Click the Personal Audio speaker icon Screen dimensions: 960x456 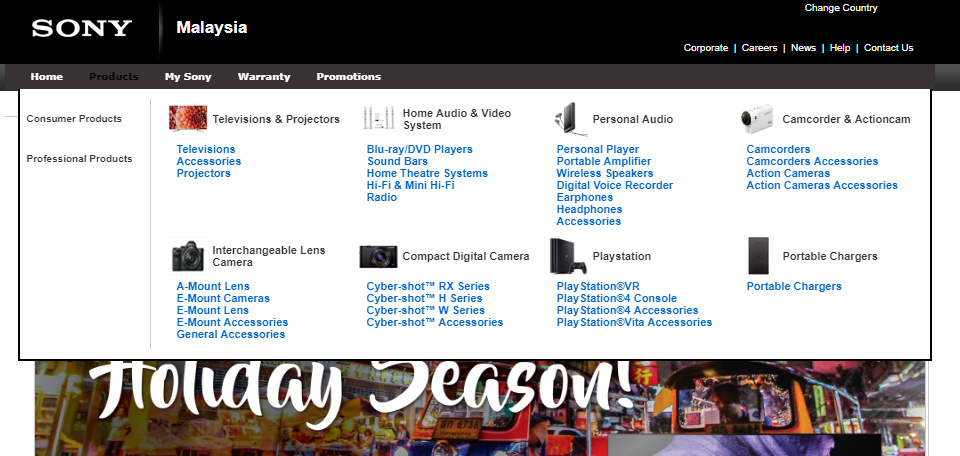pos(566,119)
